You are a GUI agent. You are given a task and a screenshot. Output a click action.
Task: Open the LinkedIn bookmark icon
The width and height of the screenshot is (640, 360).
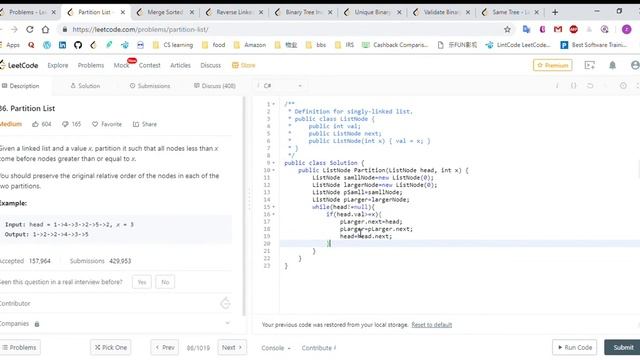coord(62,45)
